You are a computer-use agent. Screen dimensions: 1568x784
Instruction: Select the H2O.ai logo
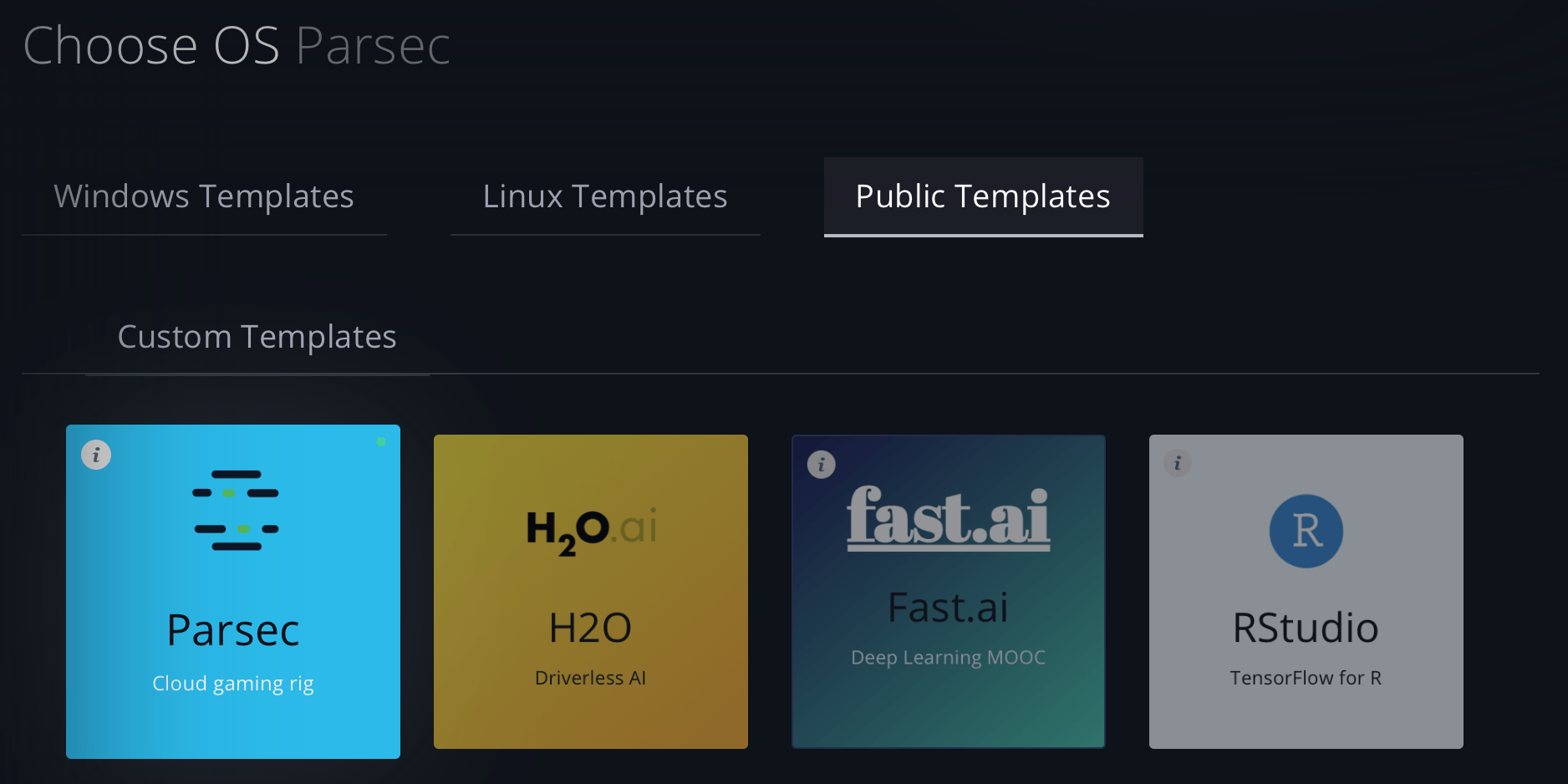tap(591, 530)
